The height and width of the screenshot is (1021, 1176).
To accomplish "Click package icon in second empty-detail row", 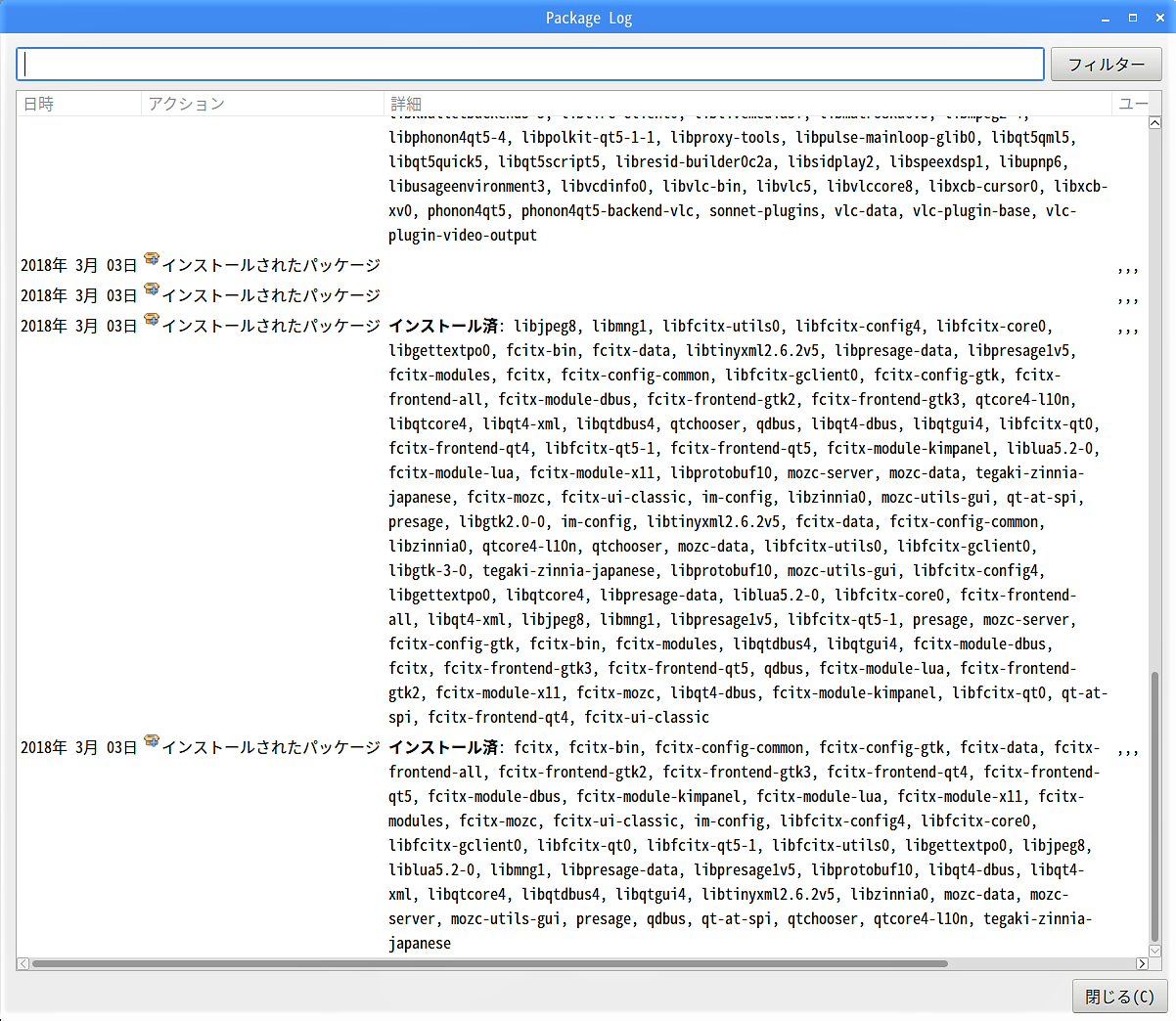I will [151, 290].
